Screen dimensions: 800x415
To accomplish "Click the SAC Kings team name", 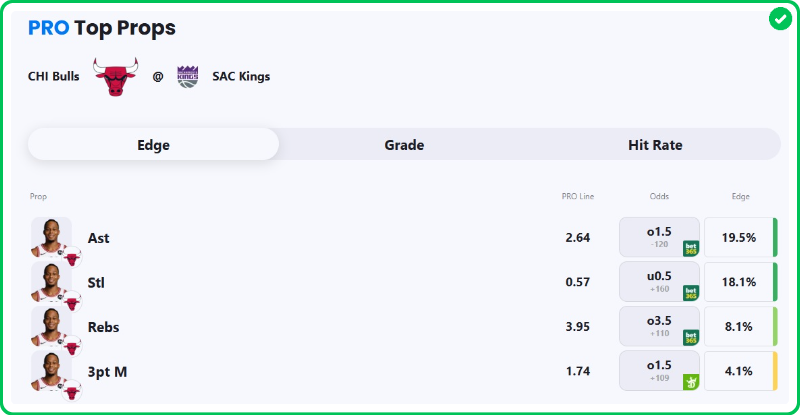I will tap(241, 76).
